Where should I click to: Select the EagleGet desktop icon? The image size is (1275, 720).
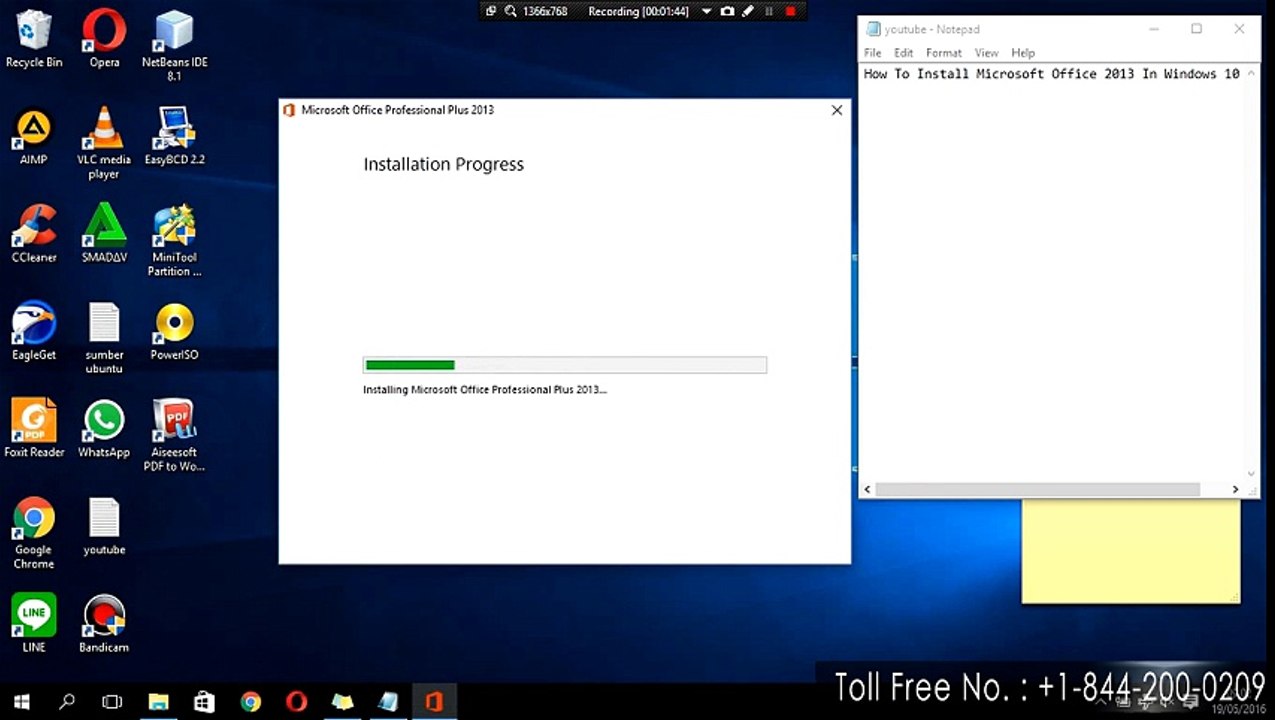pos(34,331)
